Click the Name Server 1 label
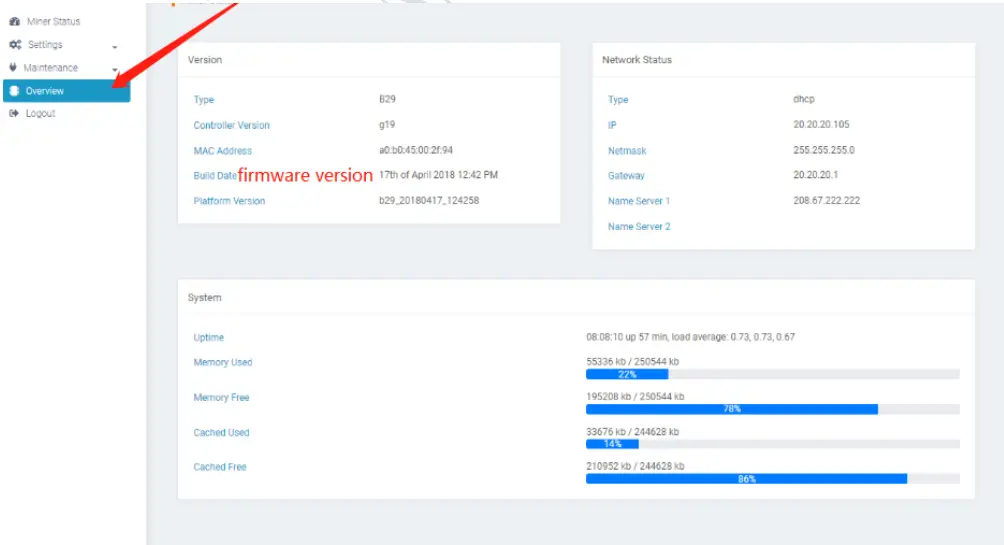This screenshot has width=1004, height=545. coord(638,201)
